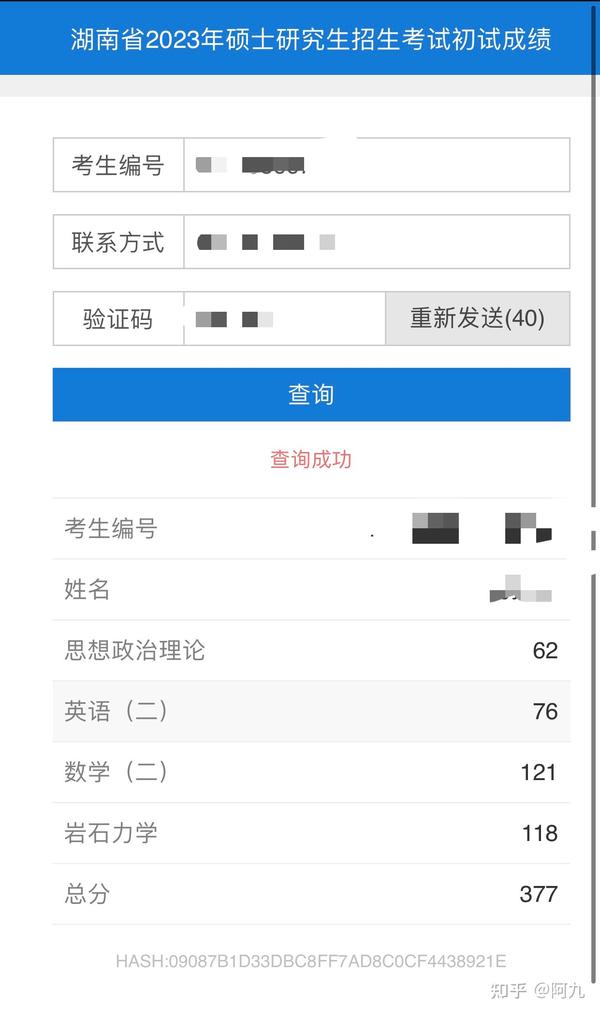Click the 考生编号 field label
The width and height of the screenshot is (600, 1015).
[118, 165]
